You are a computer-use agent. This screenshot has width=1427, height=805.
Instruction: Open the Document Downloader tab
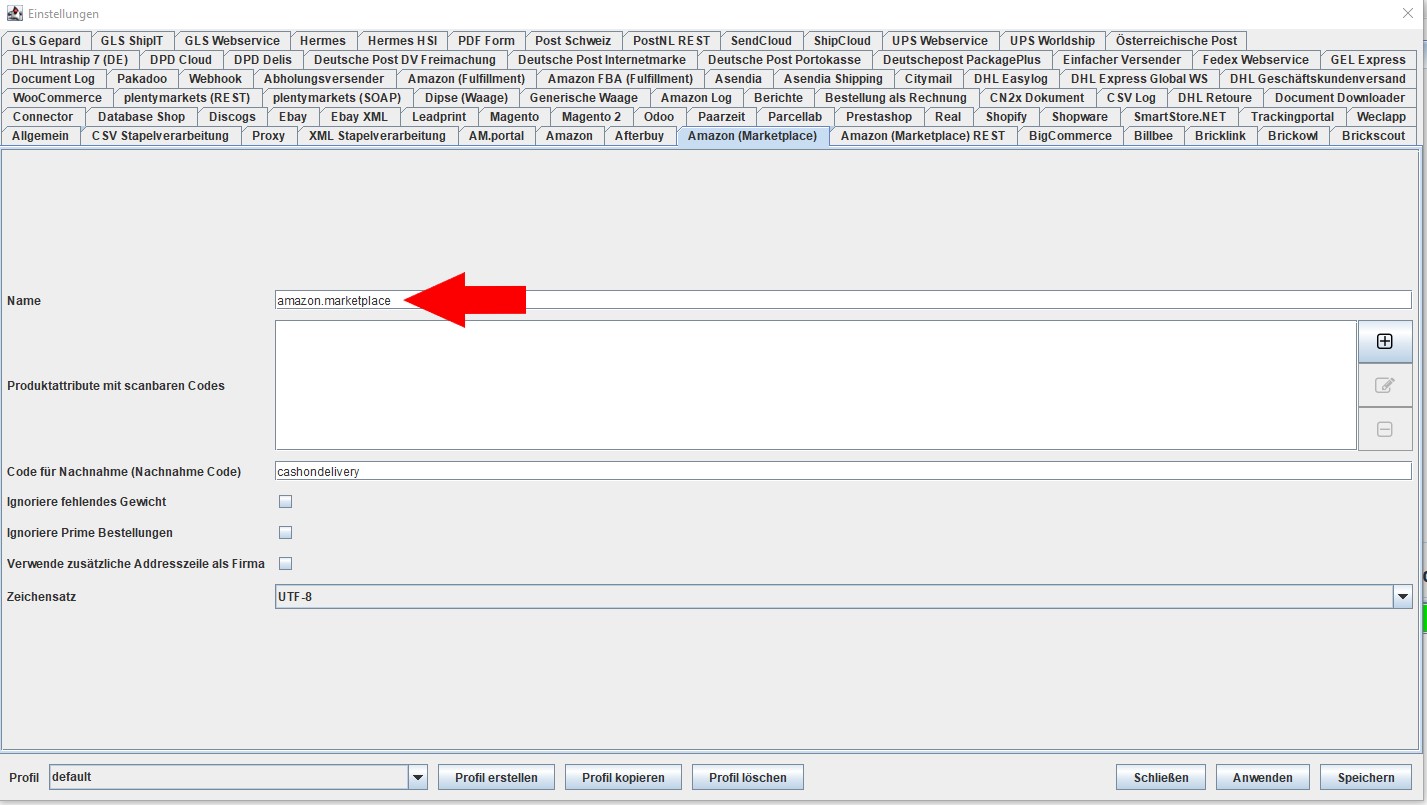1340,98
